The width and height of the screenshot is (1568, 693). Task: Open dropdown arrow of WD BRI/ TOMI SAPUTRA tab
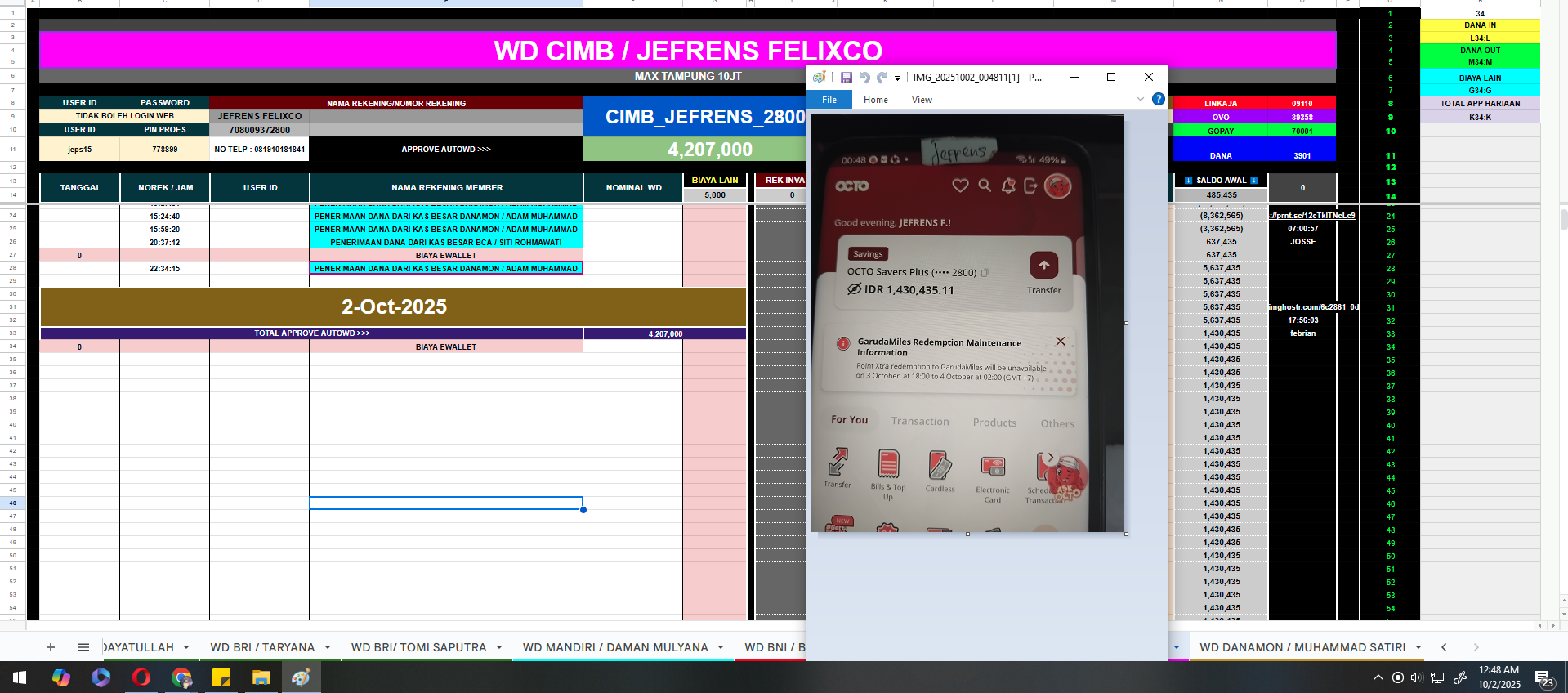(499, 647)
